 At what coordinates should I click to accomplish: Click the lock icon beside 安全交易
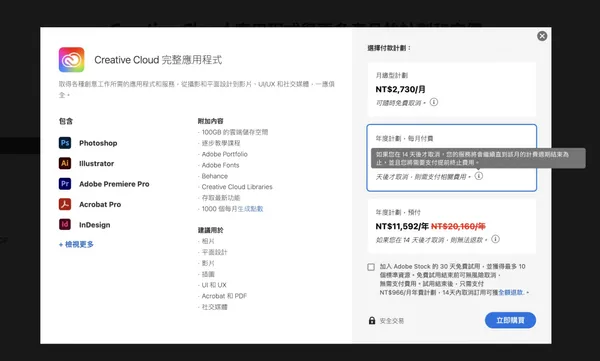click(x=372, y=320)
